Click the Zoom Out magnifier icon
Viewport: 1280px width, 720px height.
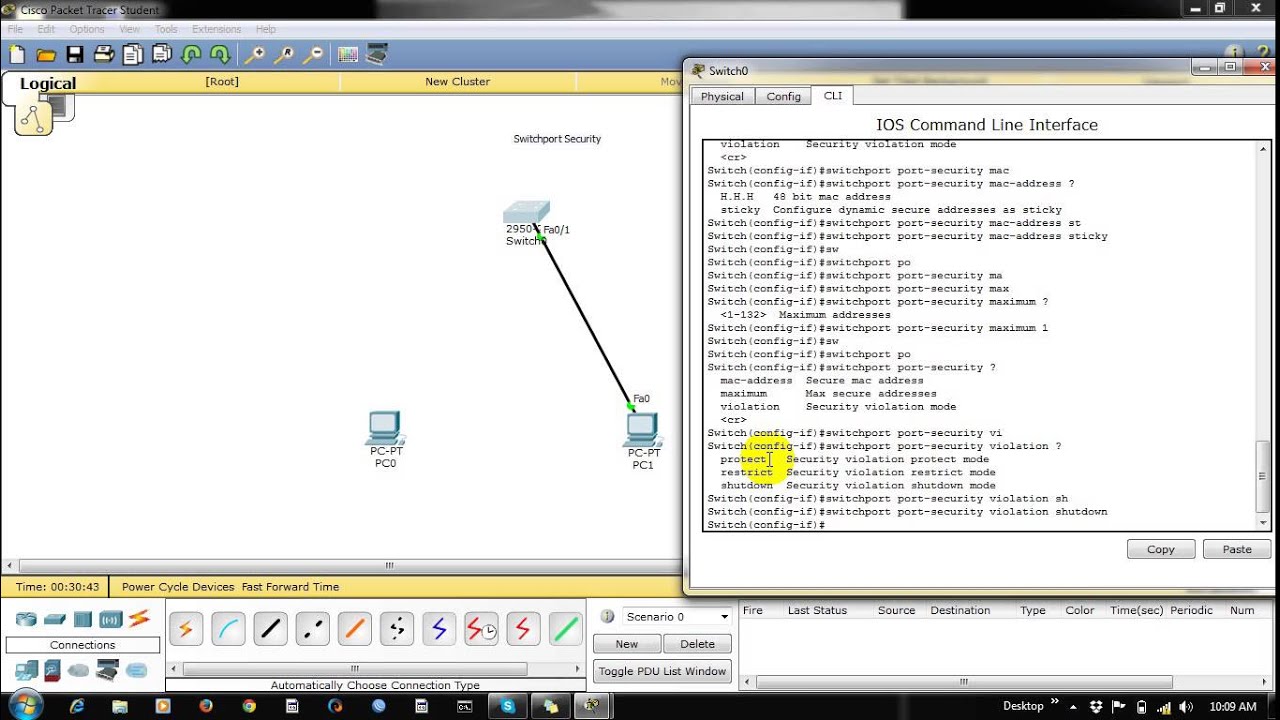click(313, 54)
